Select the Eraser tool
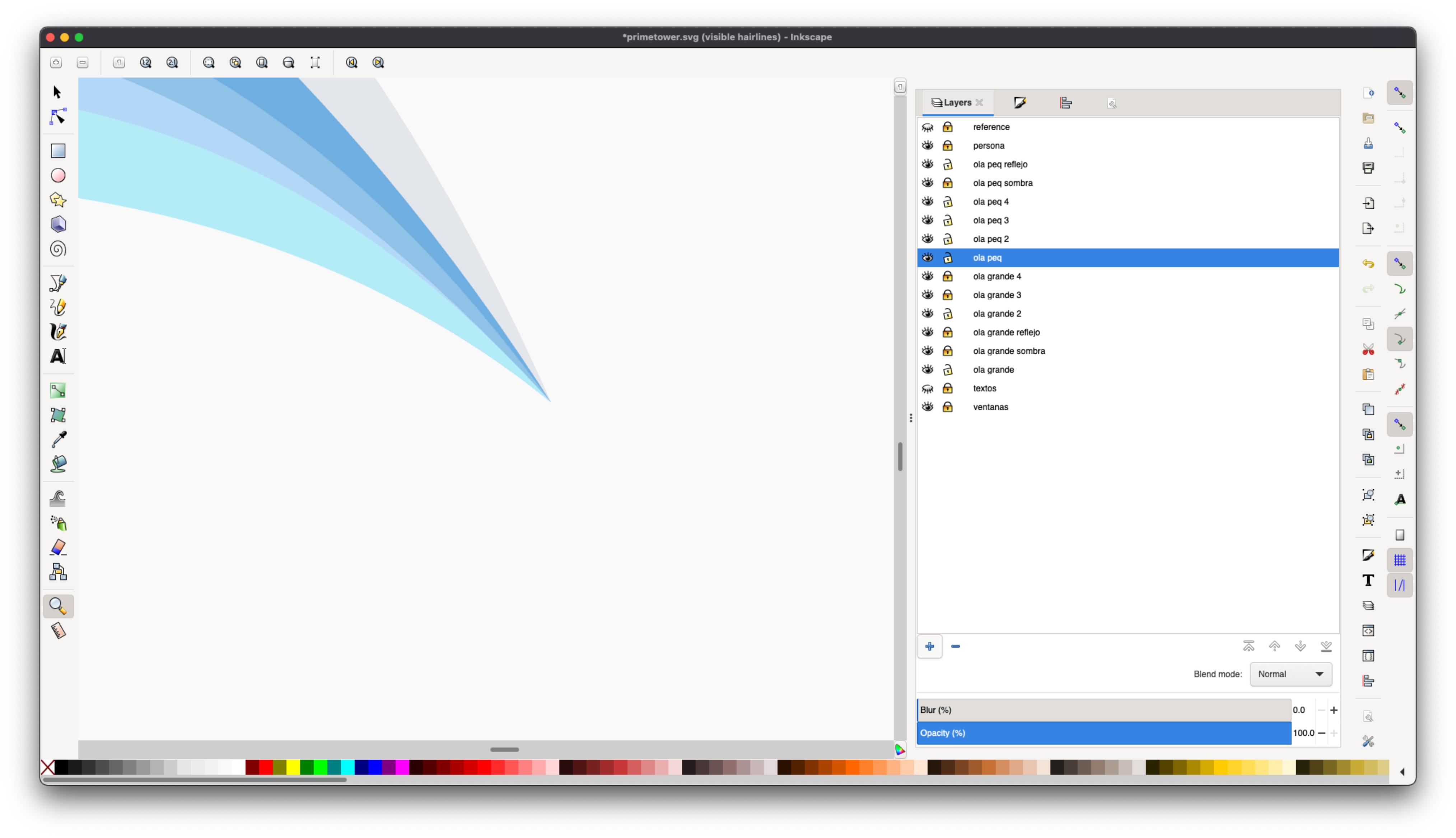 point(58,547)
